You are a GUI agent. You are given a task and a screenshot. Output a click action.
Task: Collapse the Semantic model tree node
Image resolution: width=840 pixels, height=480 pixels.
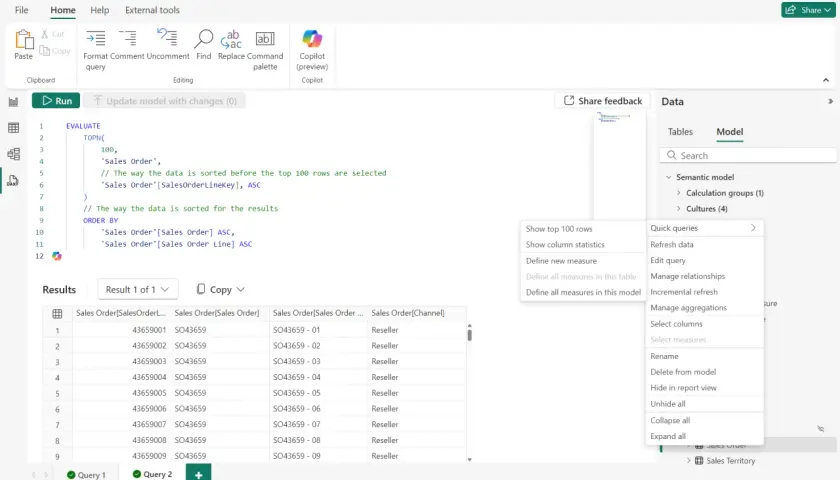(x=669, y=177)
